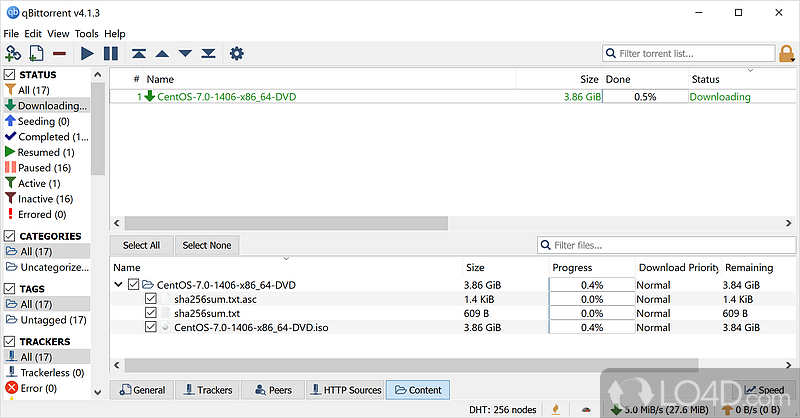Toggle STATUS section checkbox
The height and width of the screenshot is (418, 800).
click(10, 75)
